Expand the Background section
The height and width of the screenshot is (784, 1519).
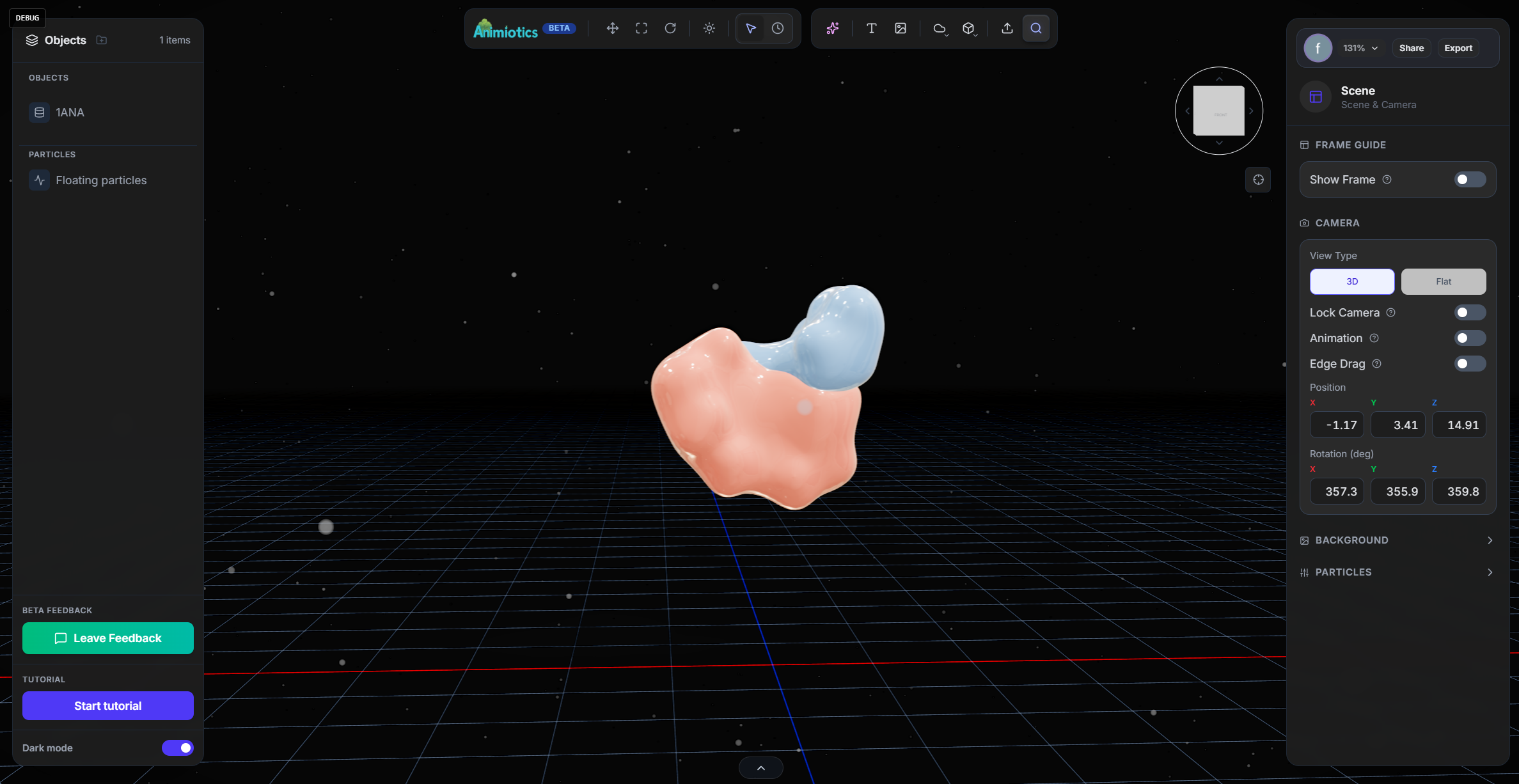(1397, 540)
